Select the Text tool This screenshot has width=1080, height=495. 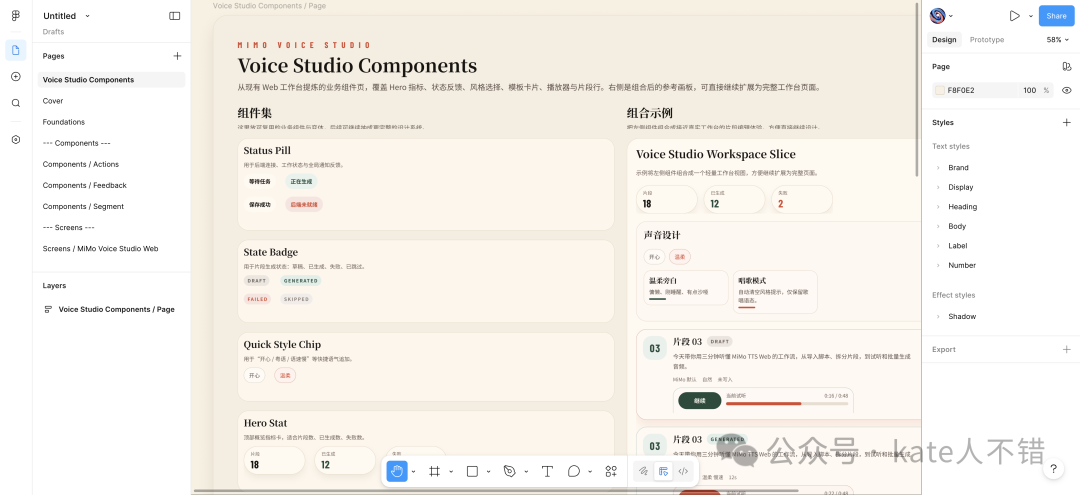[x=547, y=471]
